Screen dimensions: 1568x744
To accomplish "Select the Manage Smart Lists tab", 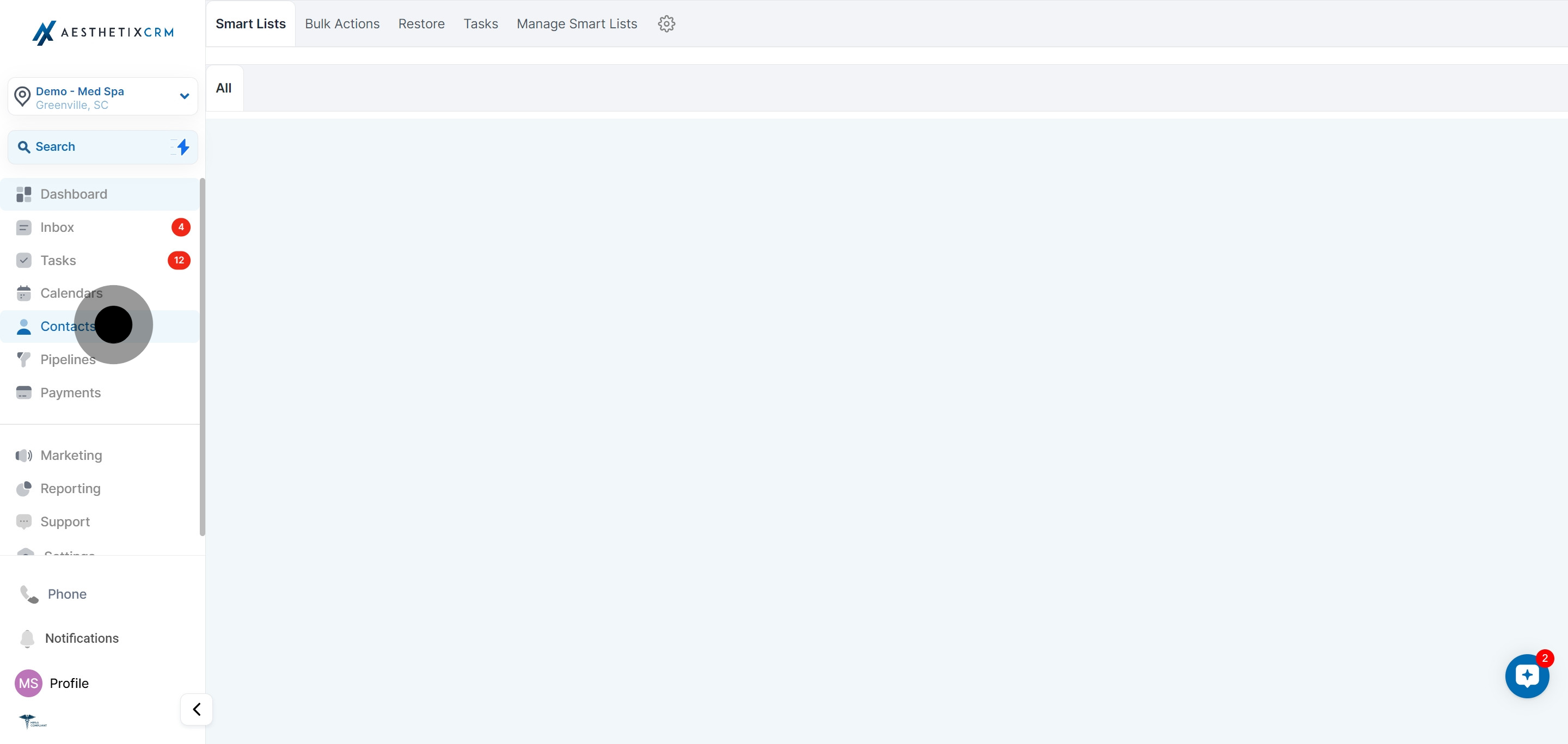I will (x=577, y=24).
